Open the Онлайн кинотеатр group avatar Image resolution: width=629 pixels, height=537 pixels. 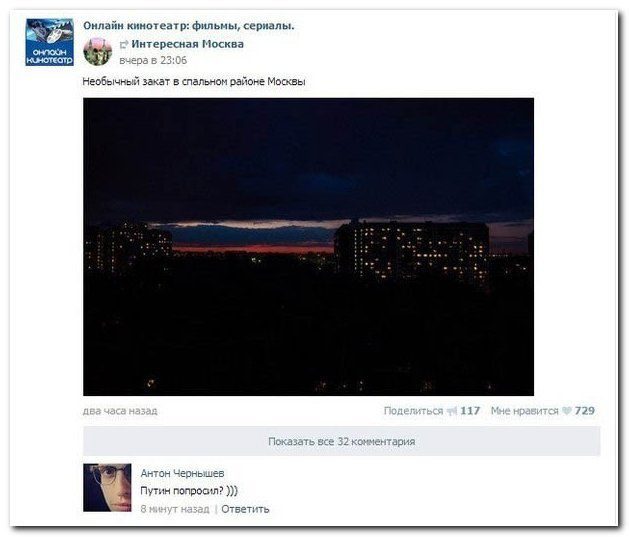coord(49,42)
